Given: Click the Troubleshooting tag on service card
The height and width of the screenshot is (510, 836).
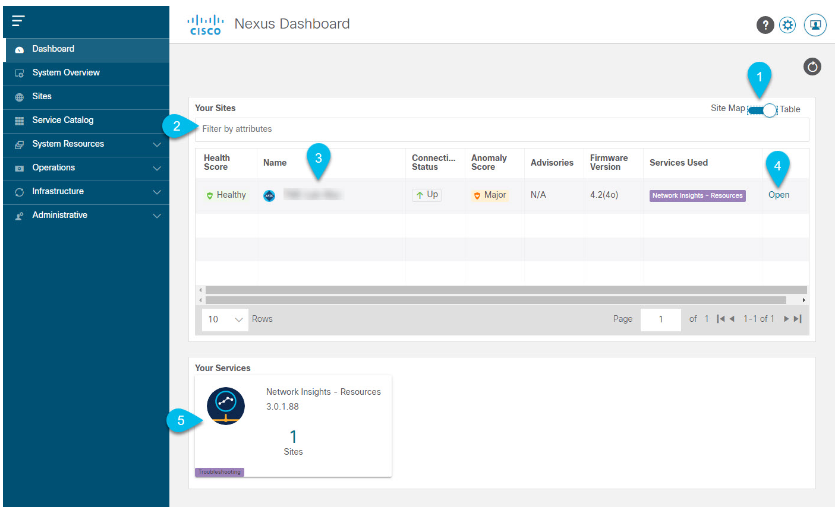Looking at the screenshot, I should [220, 472].
